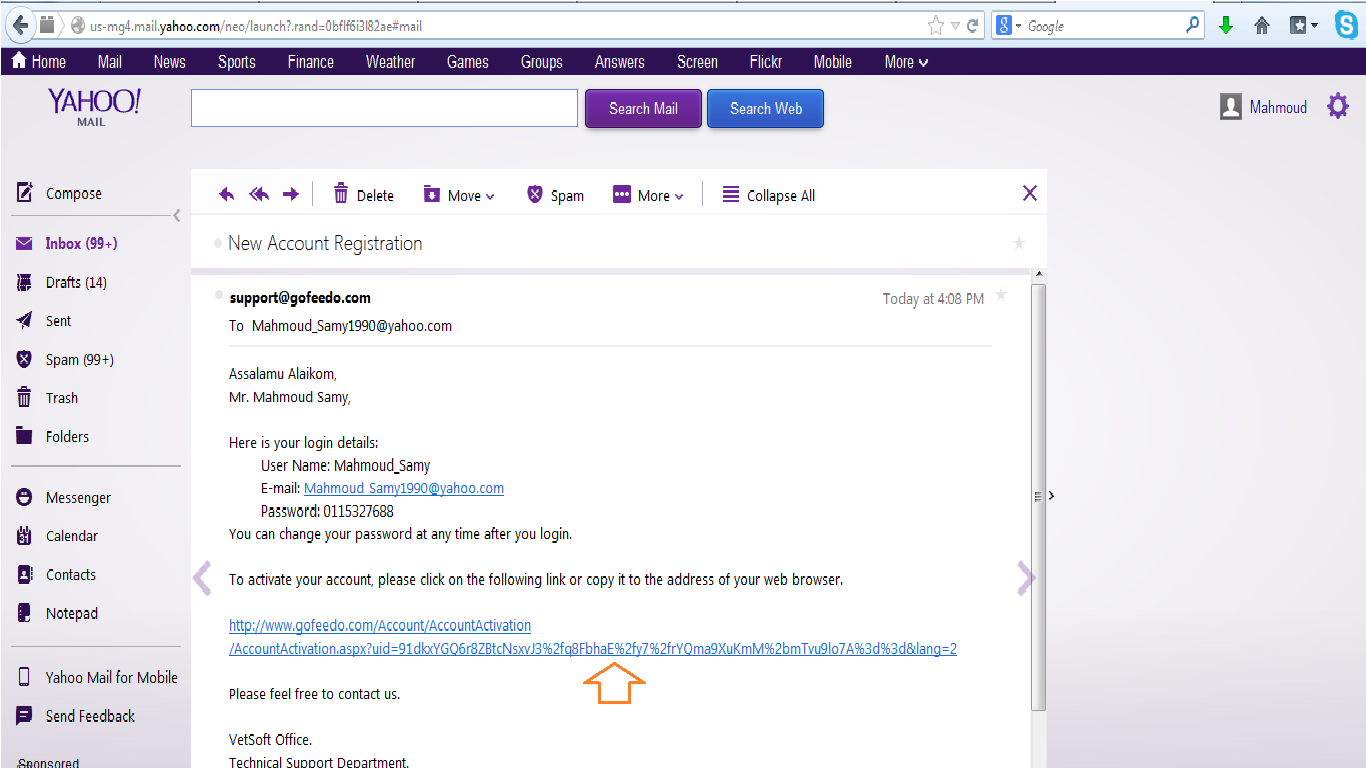Open Finance in navigation bar
This screenshot has height=768, width=1366.
(x=311, y=62)
